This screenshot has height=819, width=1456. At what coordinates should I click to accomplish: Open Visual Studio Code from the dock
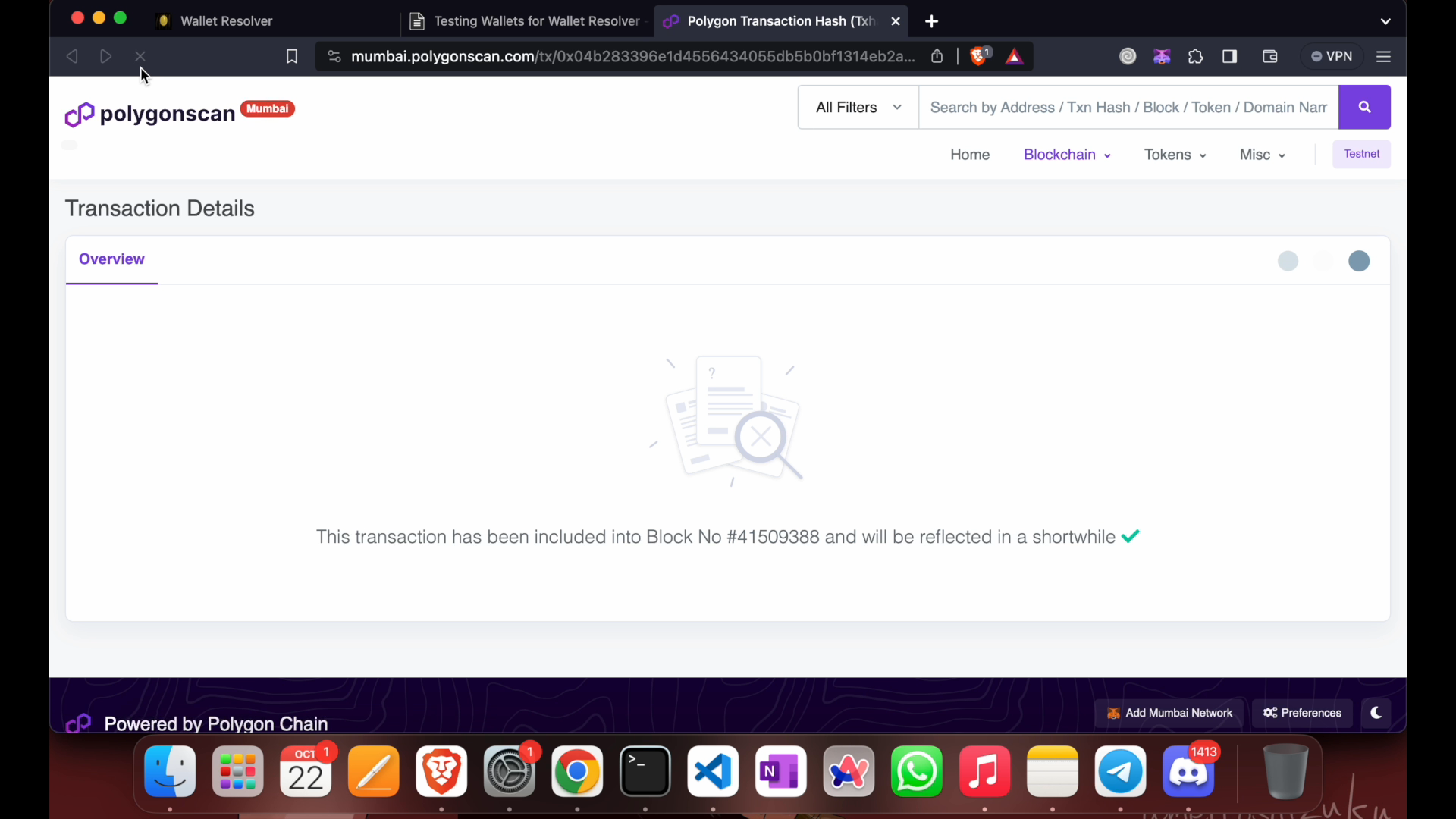coord(713,772)
